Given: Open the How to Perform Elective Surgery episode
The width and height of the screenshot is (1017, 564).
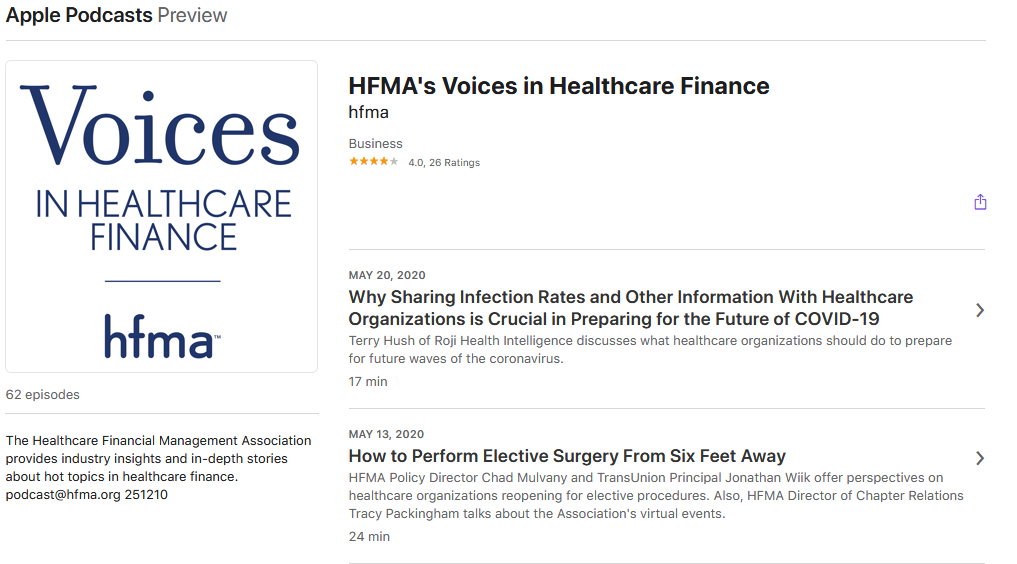Looking at the screenshot, I should pyautogui.click(x=567, y=456).
